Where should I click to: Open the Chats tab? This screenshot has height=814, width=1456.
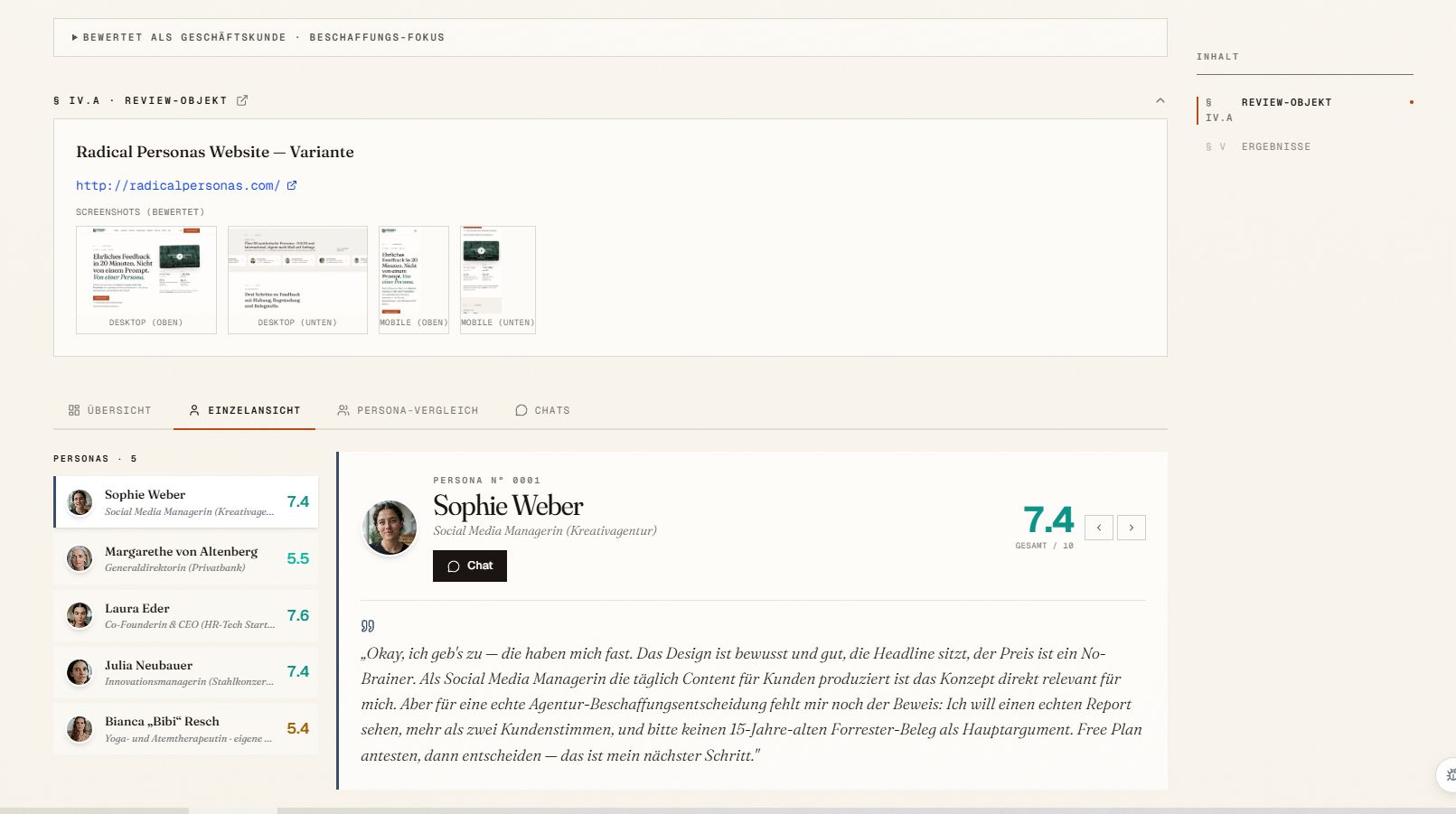pyautogui.click(x=542, y=410)
